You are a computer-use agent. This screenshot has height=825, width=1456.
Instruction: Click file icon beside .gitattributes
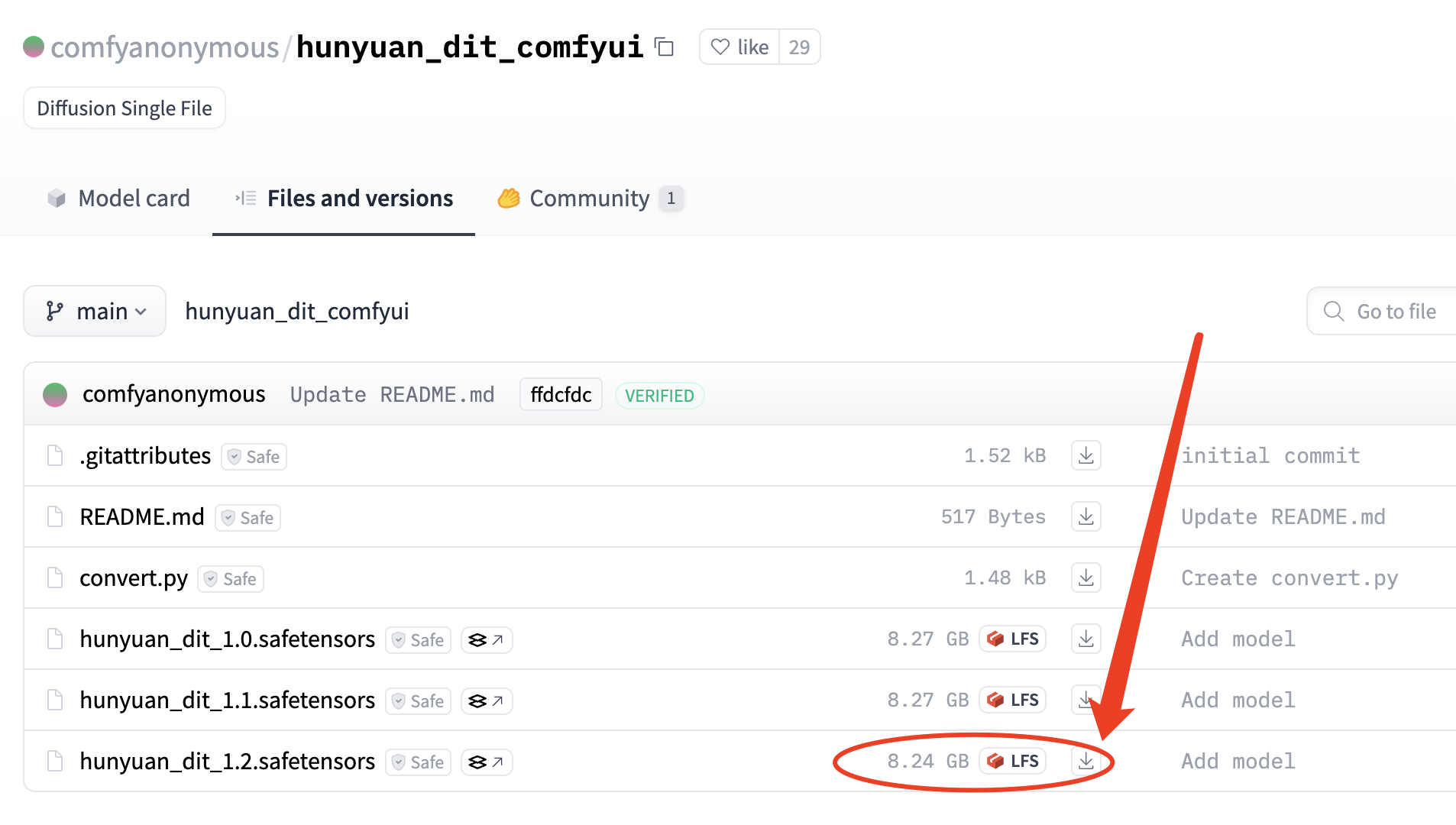tap(55, 456)
